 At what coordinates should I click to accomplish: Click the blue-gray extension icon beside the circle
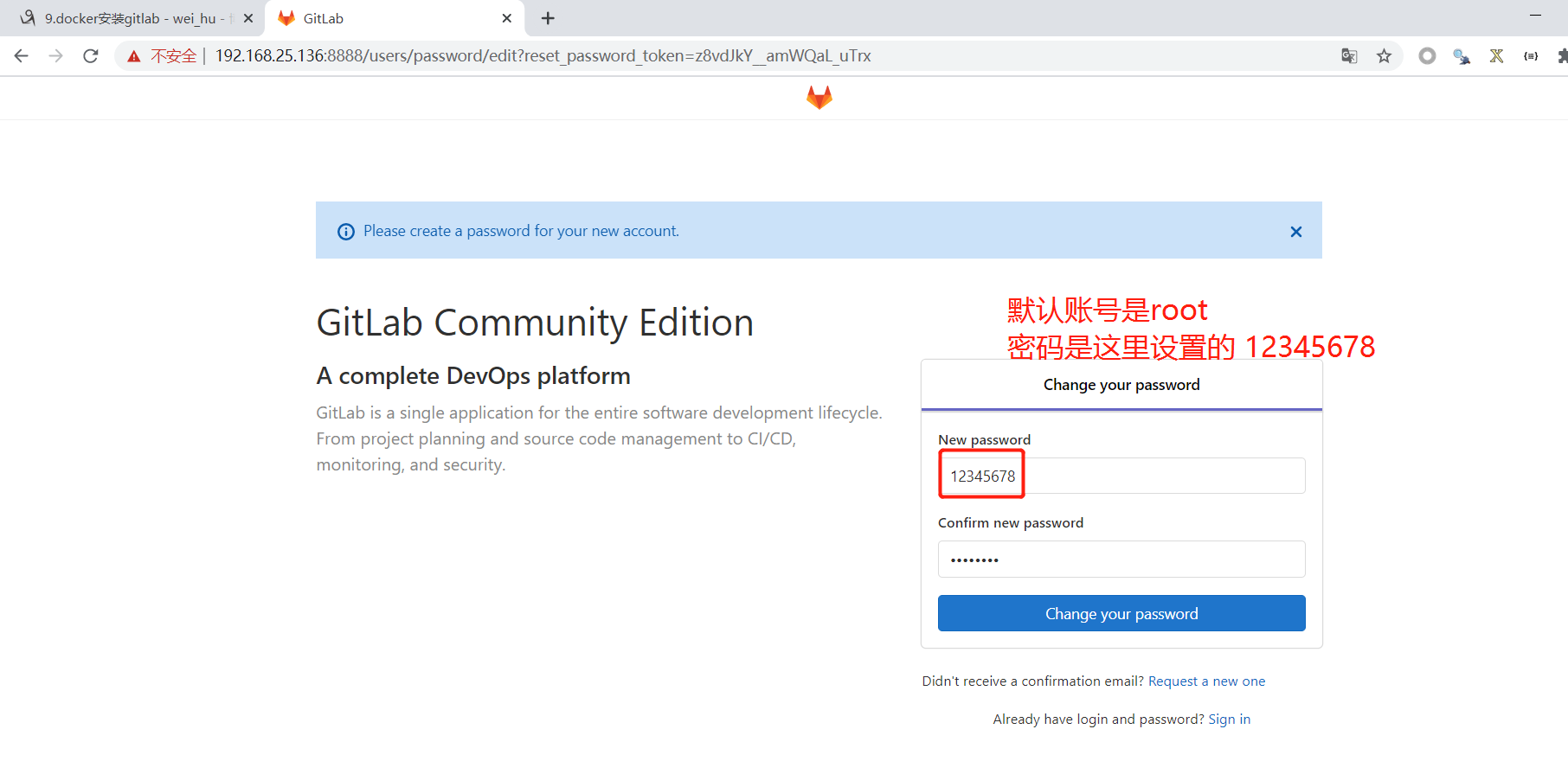pyautogui.click(x=1462, y=56)
